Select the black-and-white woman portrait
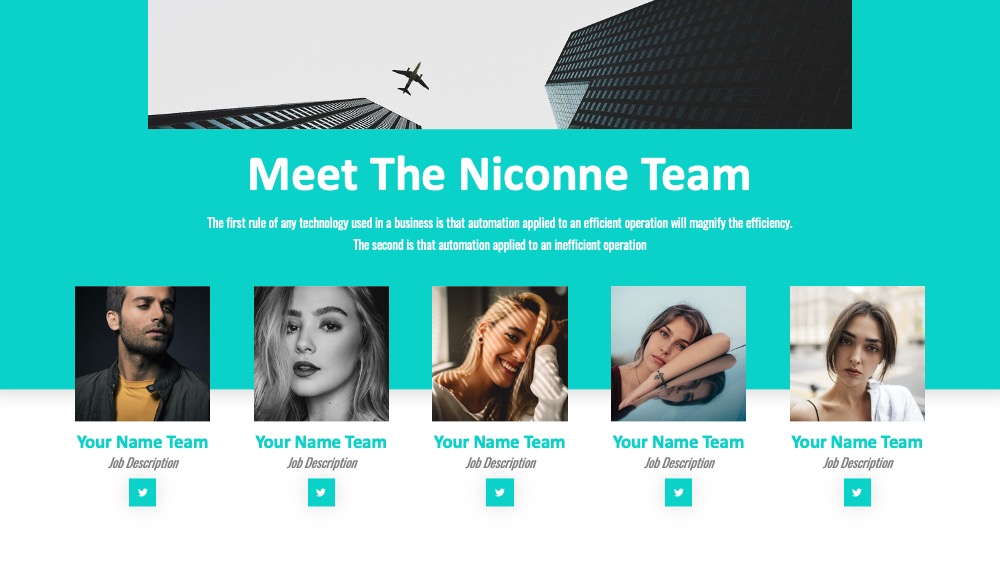Viewport: 1000px width, 563px height. pos(321,353)
